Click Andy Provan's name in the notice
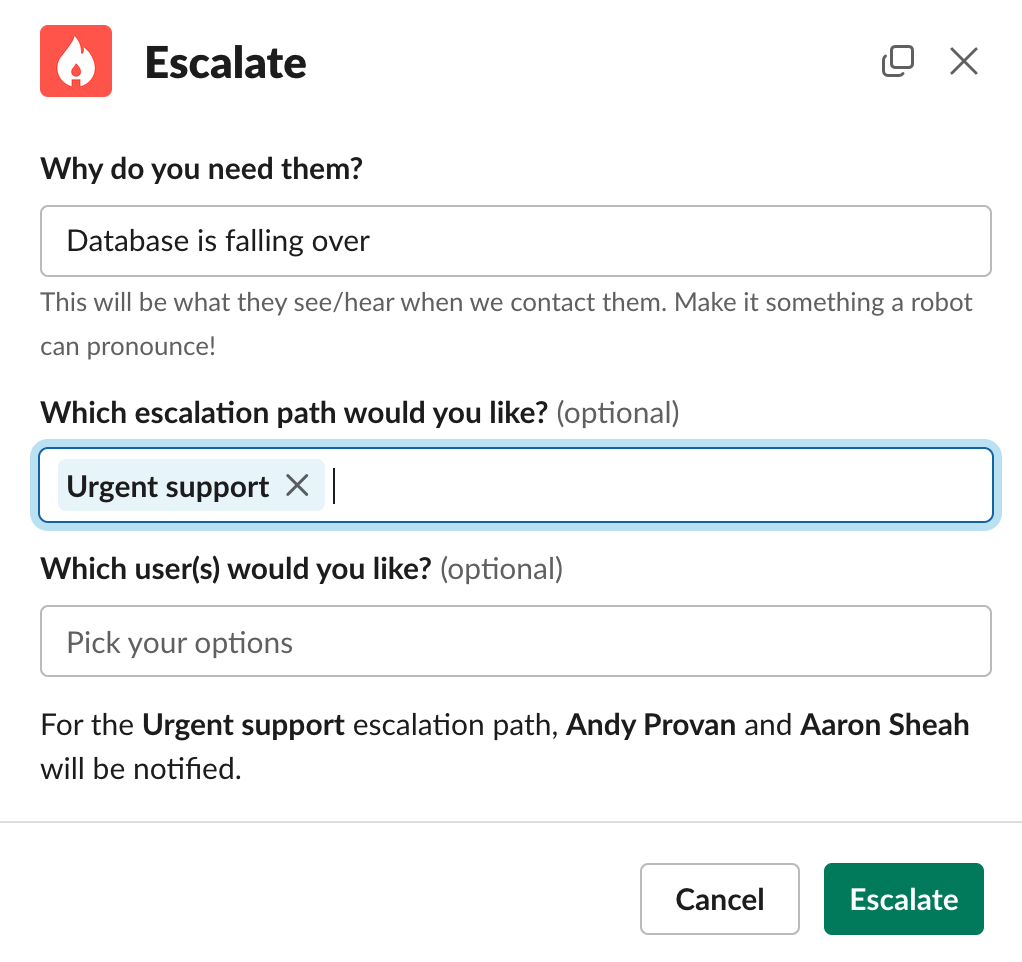 pyautogui.click(x=650, y=725)
